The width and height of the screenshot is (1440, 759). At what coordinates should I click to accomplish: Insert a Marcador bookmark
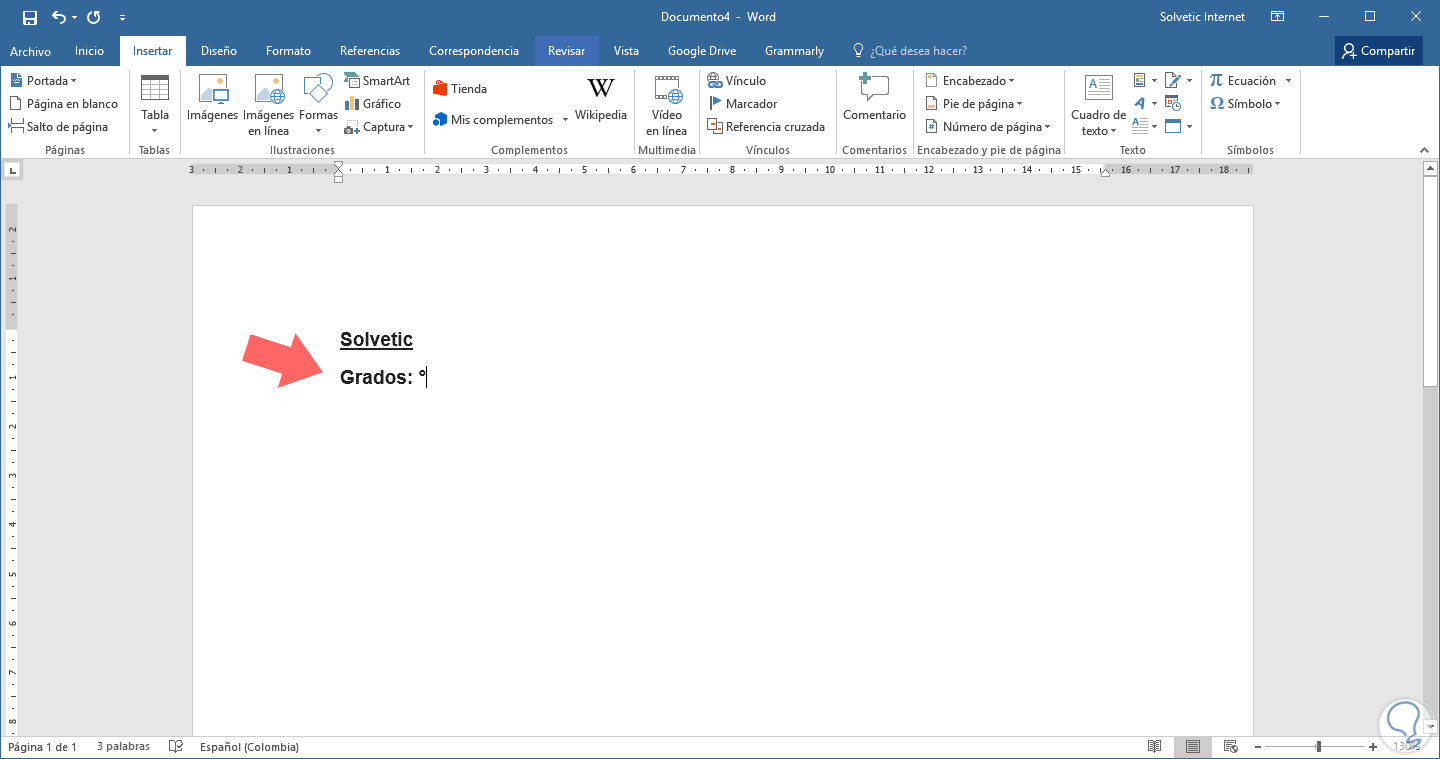[742, 104]
